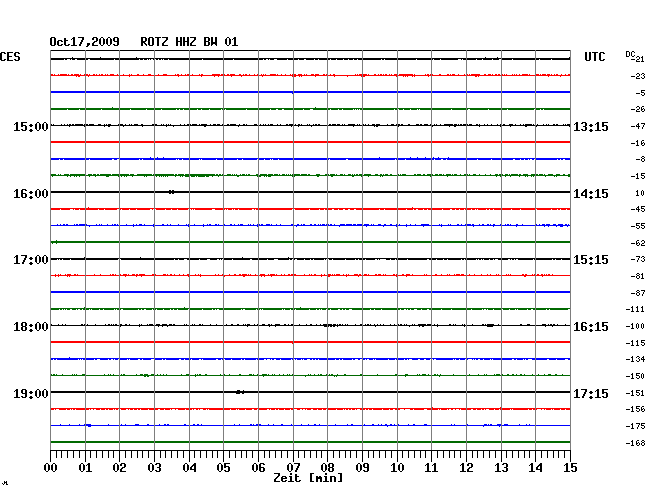Select the positive DC offset value 10
Viewport: 650px width, 494px height.
click(x=640, y=193)
